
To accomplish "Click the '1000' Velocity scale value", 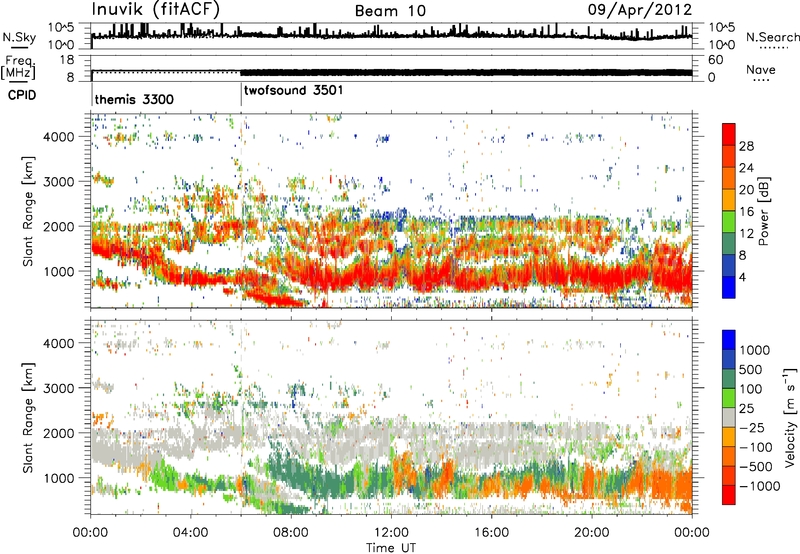I will coord(754,350).
